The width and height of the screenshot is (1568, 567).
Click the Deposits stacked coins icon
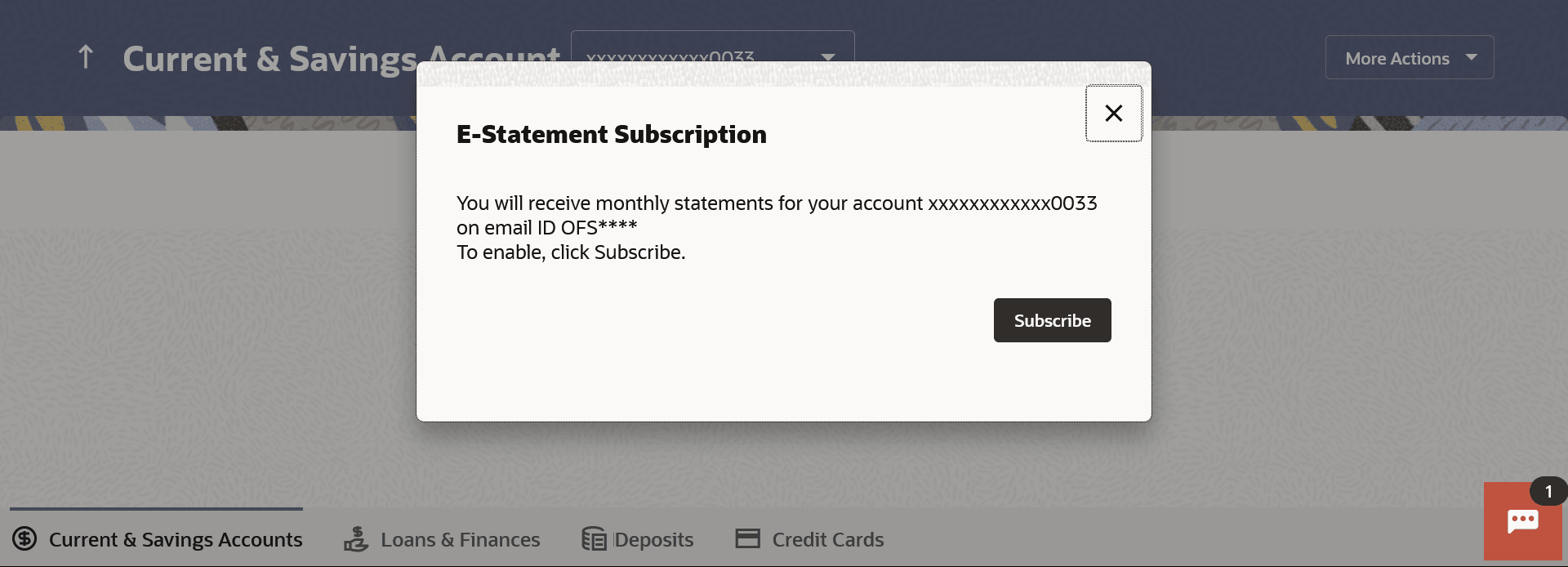coord(594,539)
